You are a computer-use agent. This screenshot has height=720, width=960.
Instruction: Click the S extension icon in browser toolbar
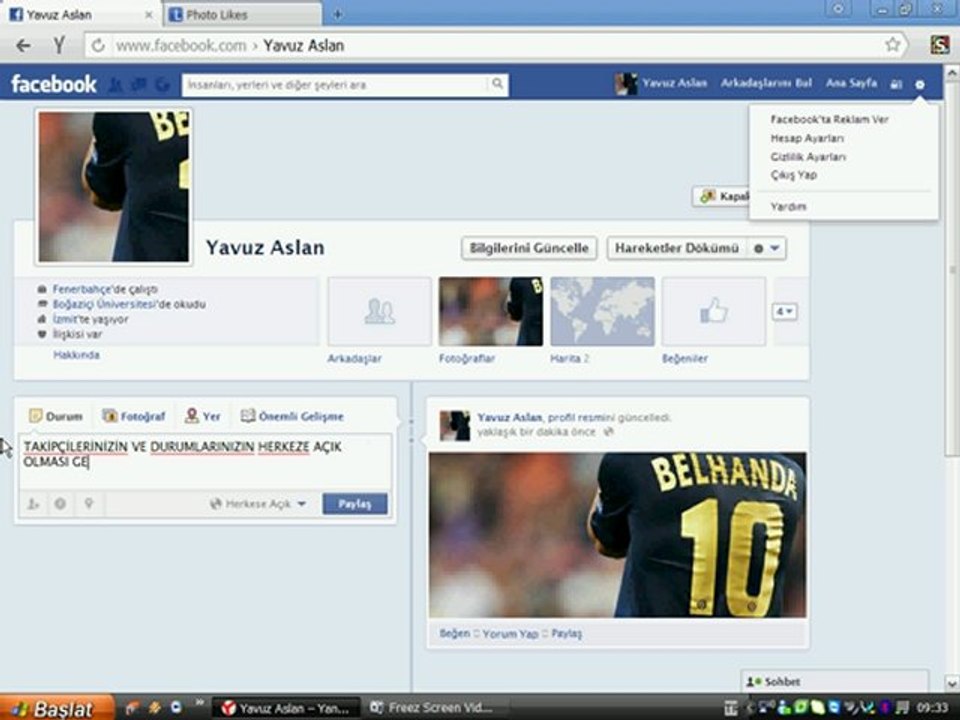(x=940, y=45)
